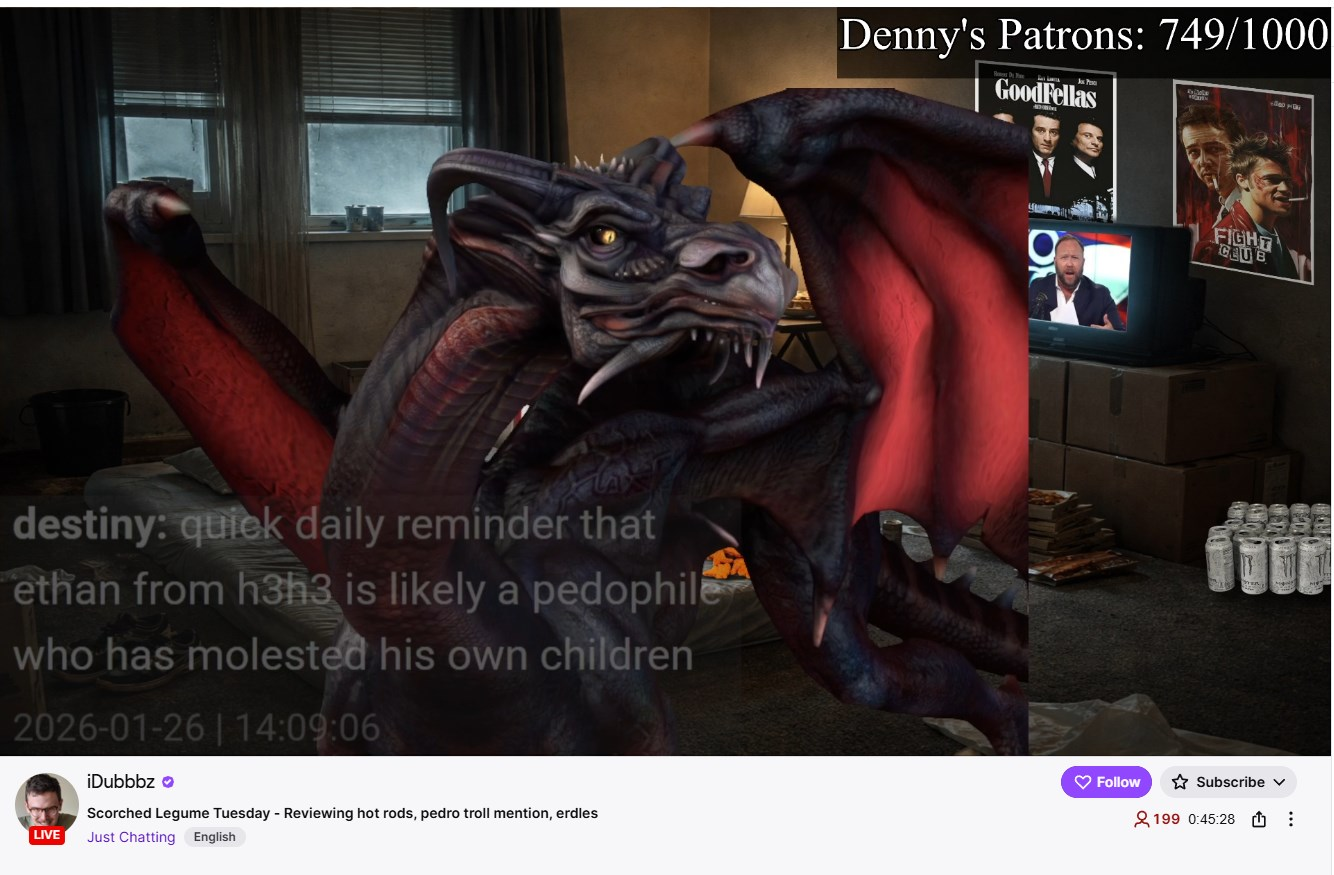Click the Follow button with heart icon
The height and width of the screenshot is (875, 1334).
pyautogui.click(x=1106, y=782)
